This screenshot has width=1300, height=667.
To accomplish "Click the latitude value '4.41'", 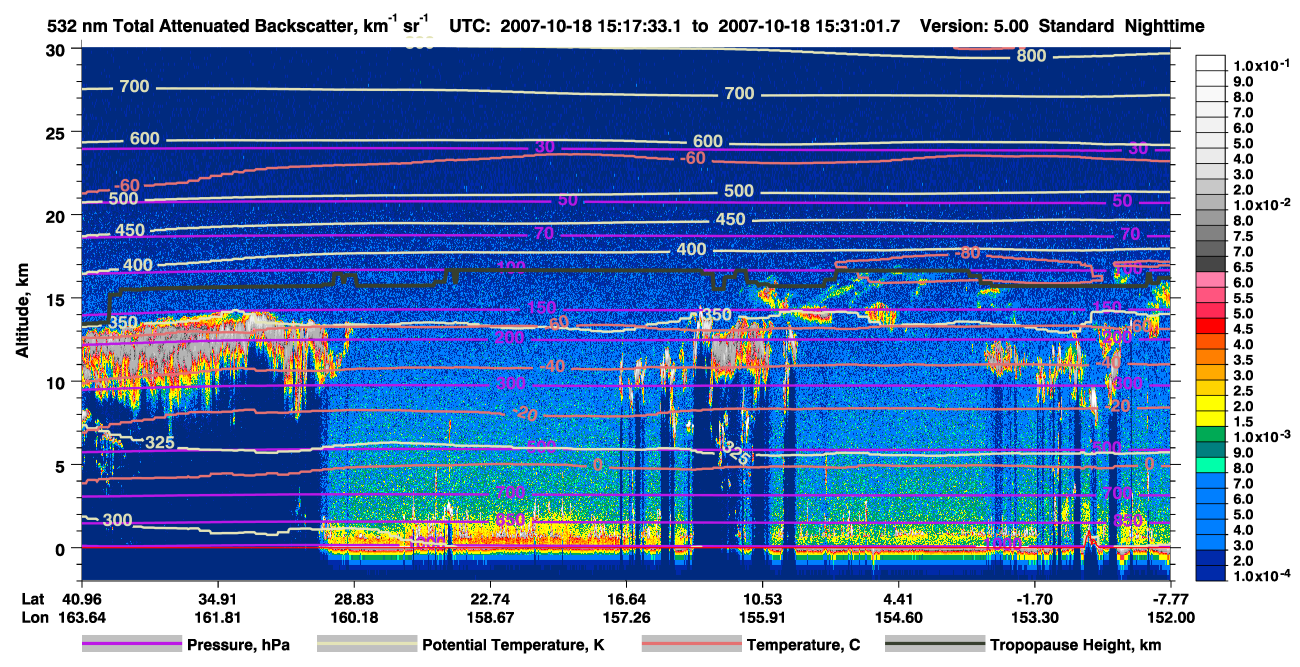I will 899,599.
